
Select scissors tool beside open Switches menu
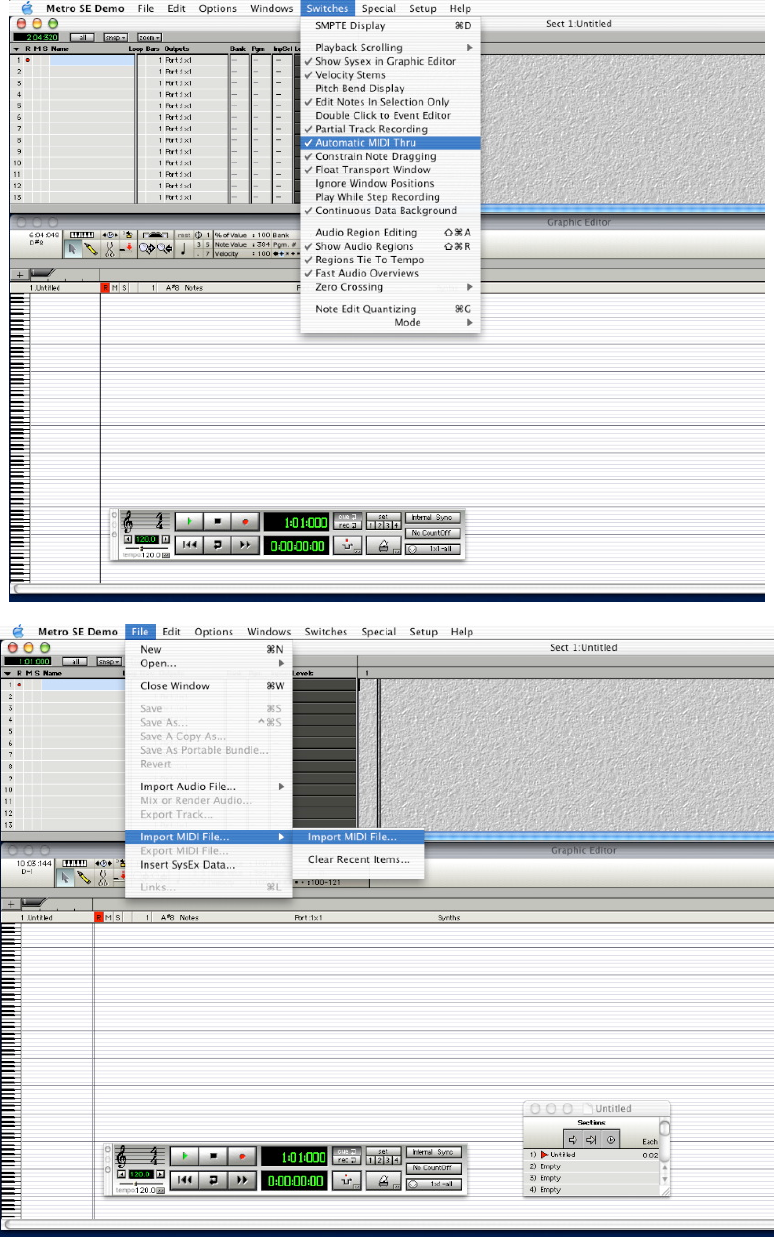pyautogui.click(x=110, y=249)
